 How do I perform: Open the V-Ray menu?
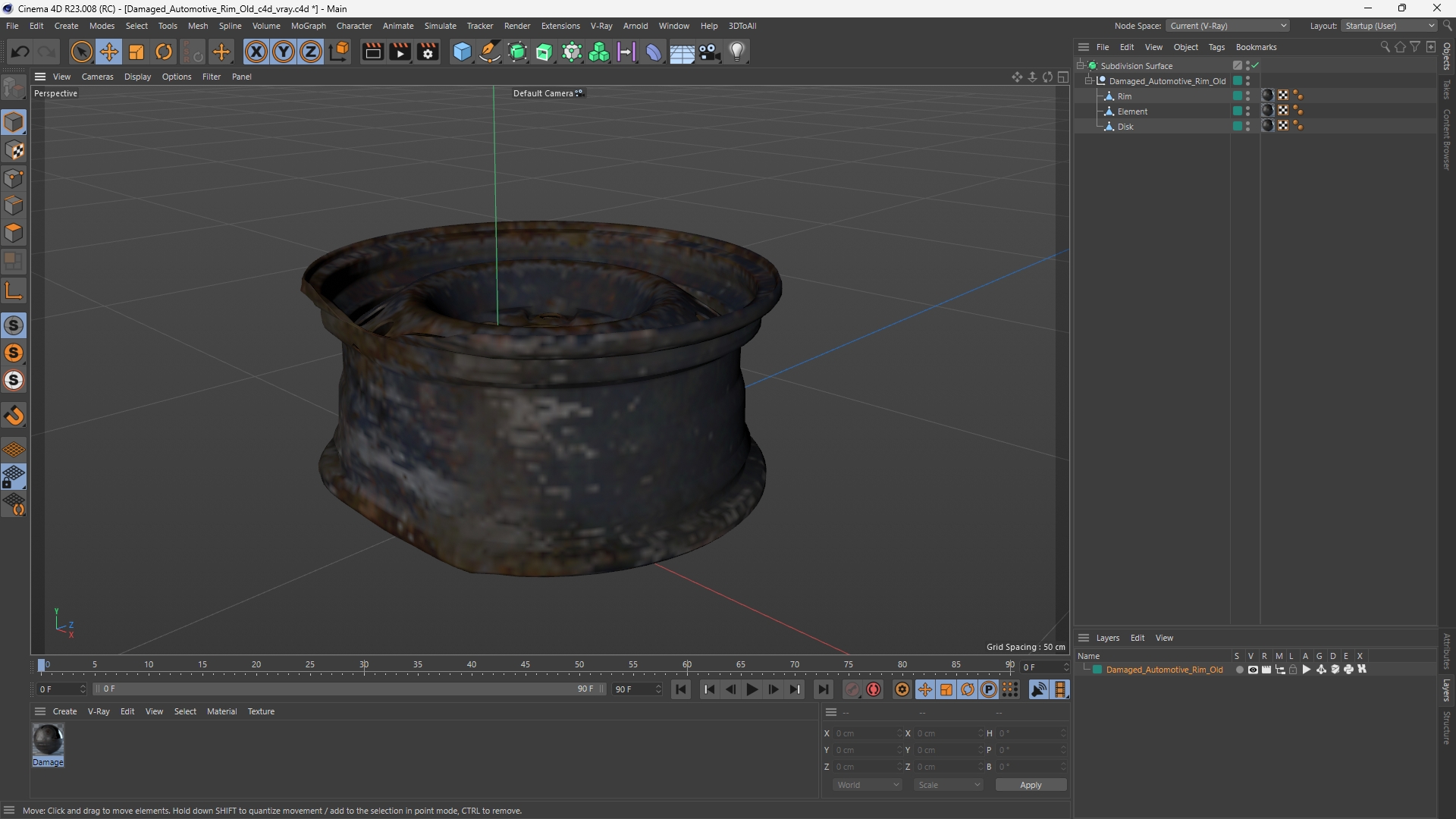[601, 26]
